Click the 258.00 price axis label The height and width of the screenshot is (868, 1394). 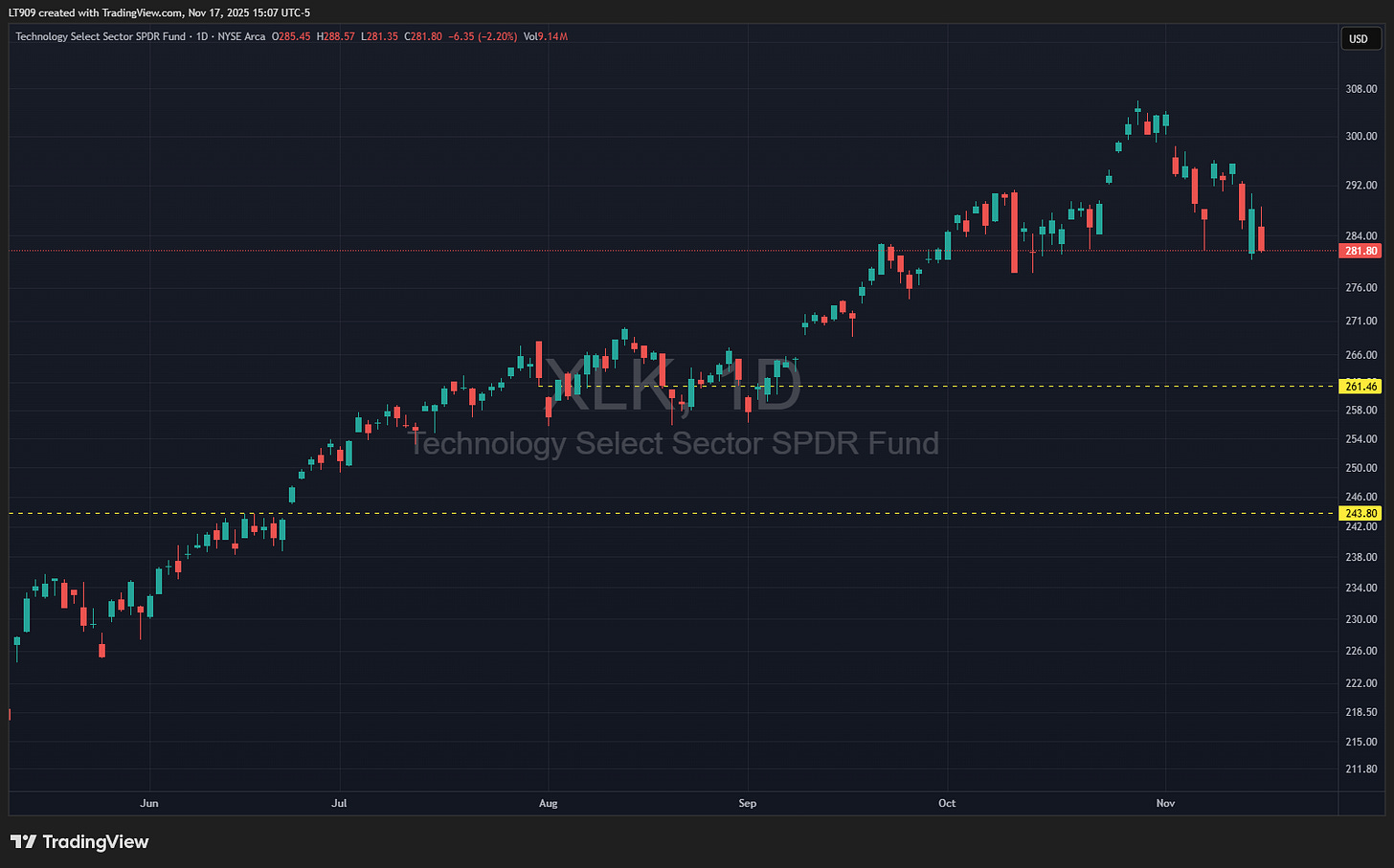[1361, 410]
